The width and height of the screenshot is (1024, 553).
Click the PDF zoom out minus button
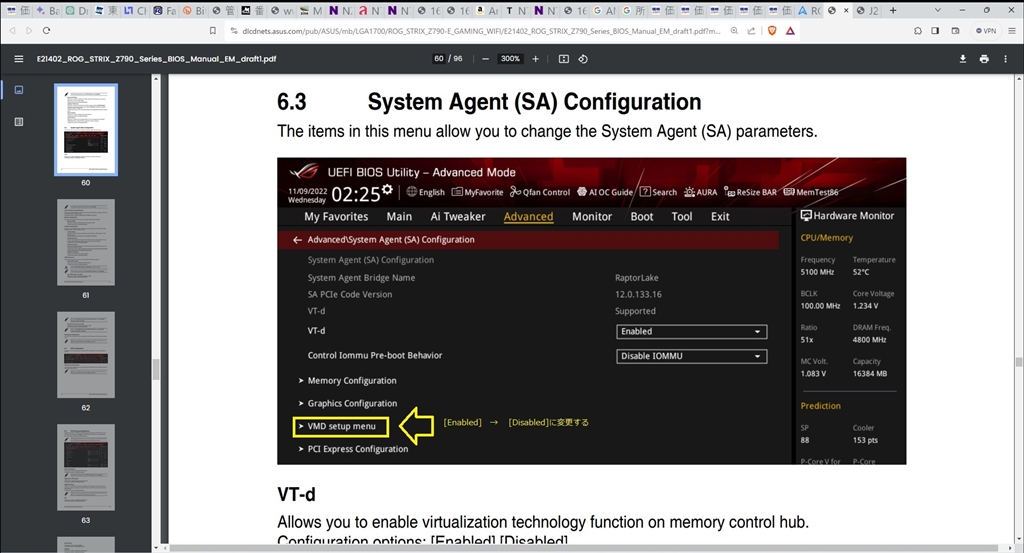click(486, 59)
